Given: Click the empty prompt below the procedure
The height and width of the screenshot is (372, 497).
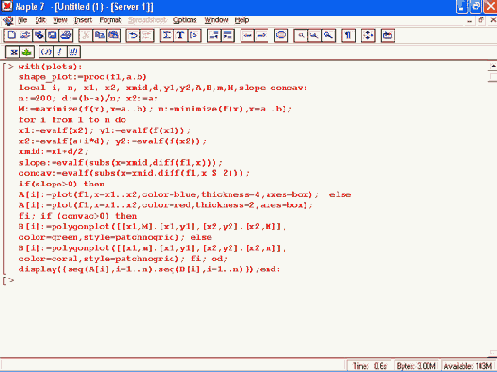Looking at the screenshot, I should (x=11, y=280).
